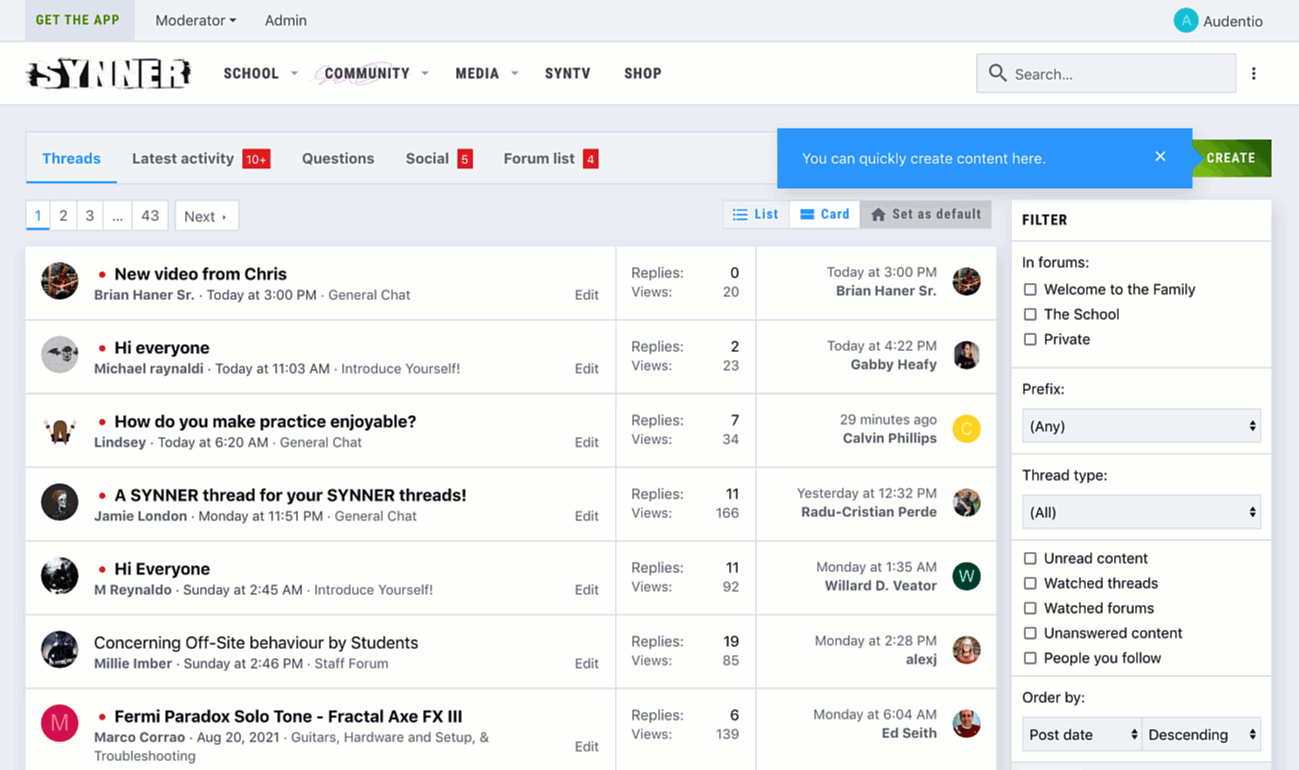Click Calvin Phillips yellow avatar
The height and width of the screenshot is (770, 1299).
pyautogui.click(x=966, y=429)
